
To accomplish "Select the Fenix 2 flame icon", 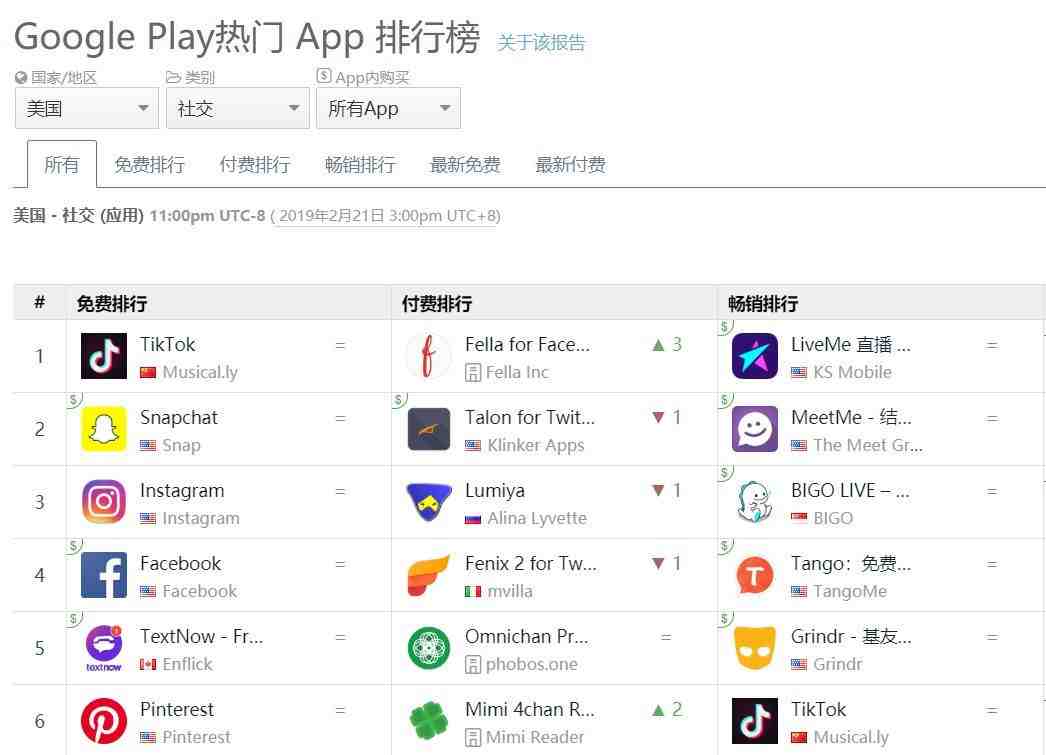I will pos(428,575).
